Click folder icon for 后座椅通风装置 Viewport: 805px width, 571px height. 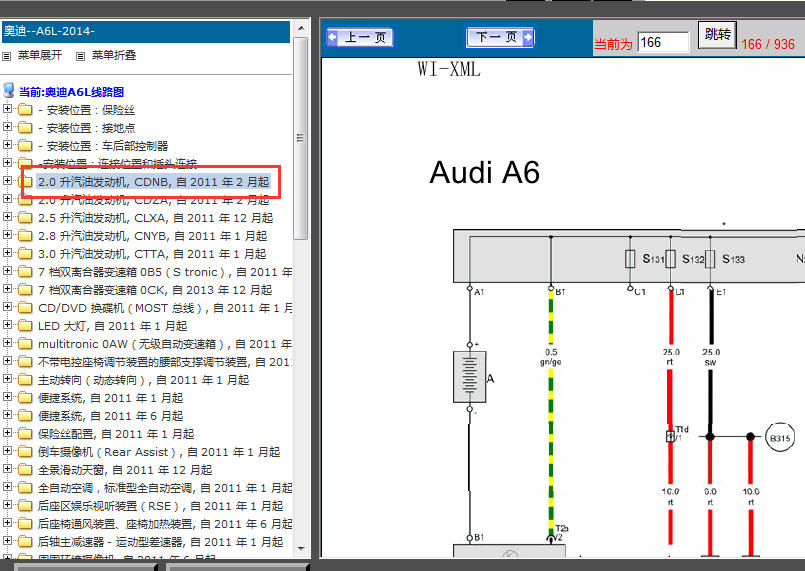coord(25,523)
